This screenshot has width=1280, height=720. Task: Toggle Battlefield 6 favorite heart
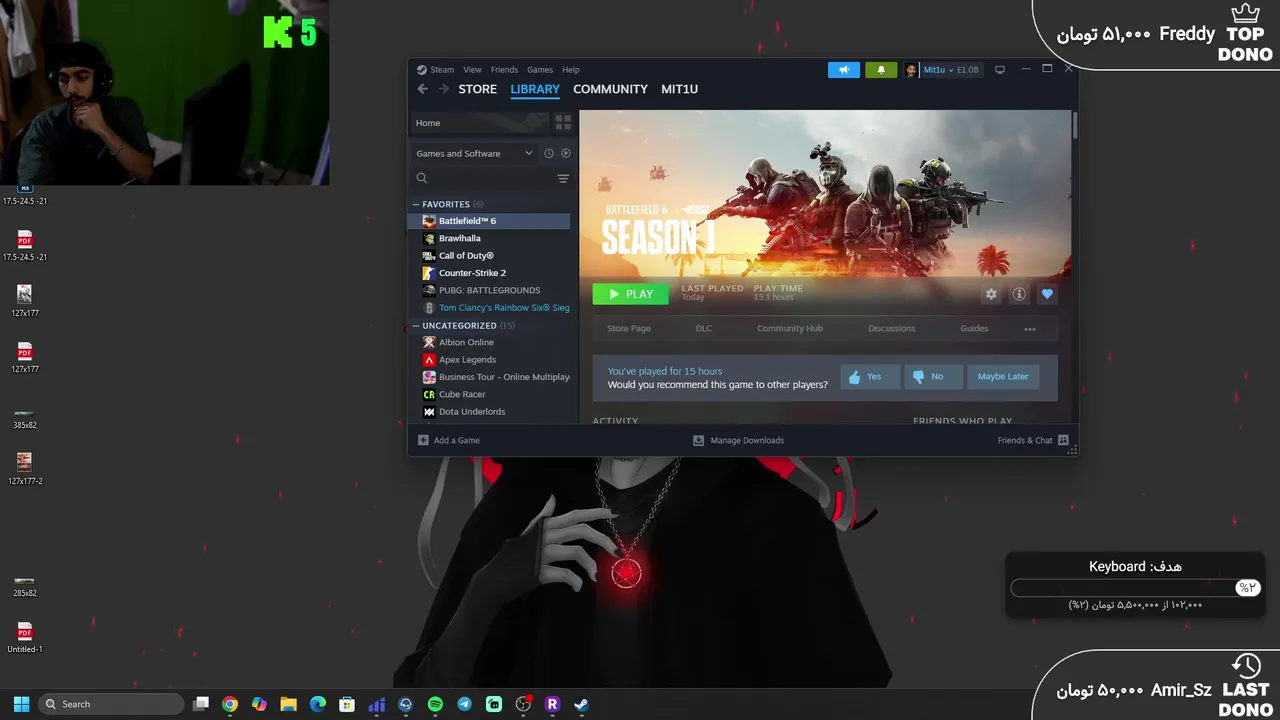(x=1047, y=294)
